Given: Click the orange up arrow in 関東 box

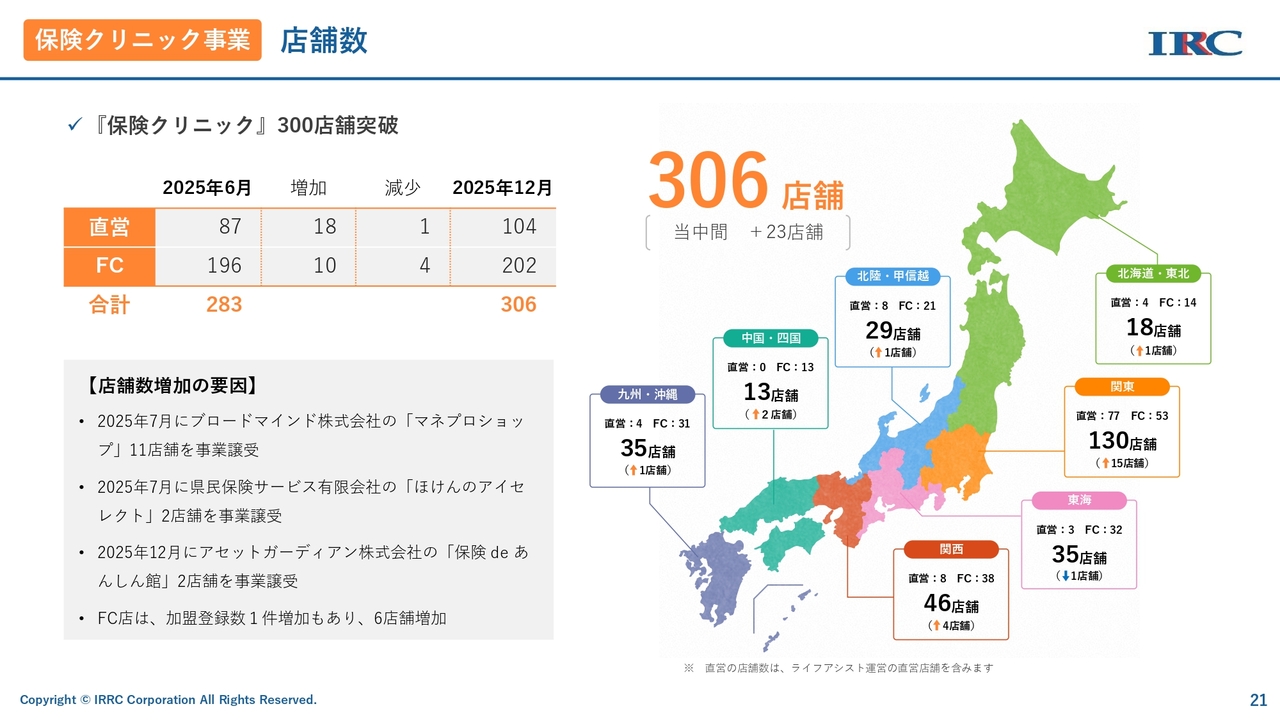Looking at the screenshot, I should (1104, 463).
